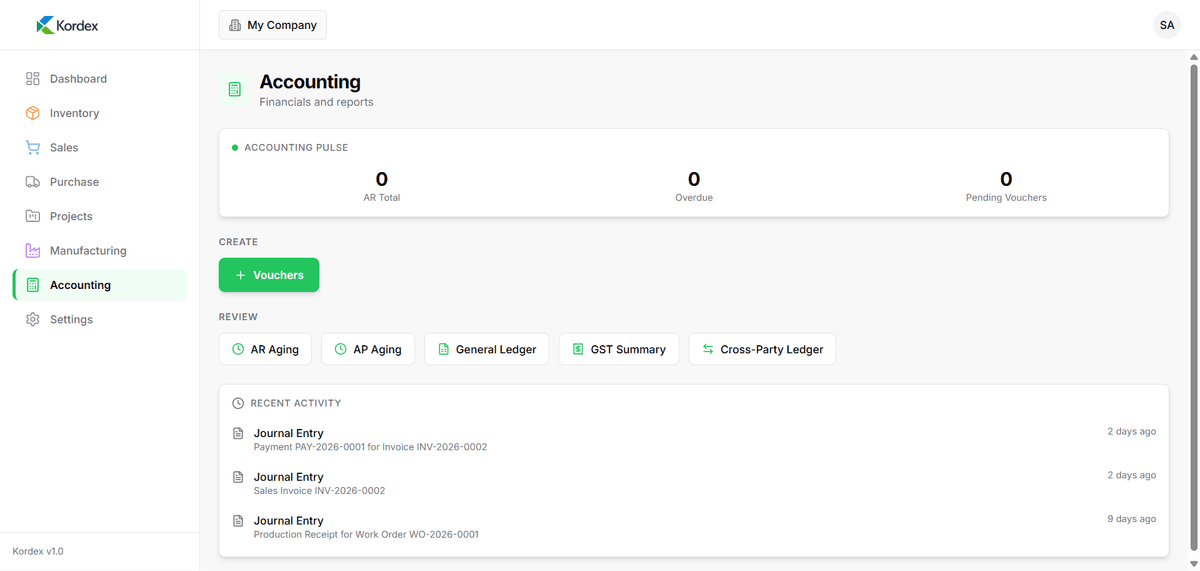Viewport: 1200px width, 571px height.
Task: Click the Manufacturing factory icon
Action: 33,250
